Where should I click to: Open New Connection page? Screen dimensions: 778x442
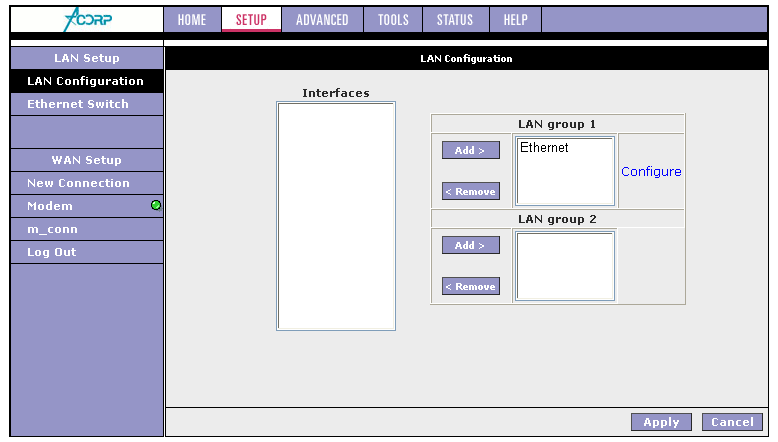coord(78,183)
